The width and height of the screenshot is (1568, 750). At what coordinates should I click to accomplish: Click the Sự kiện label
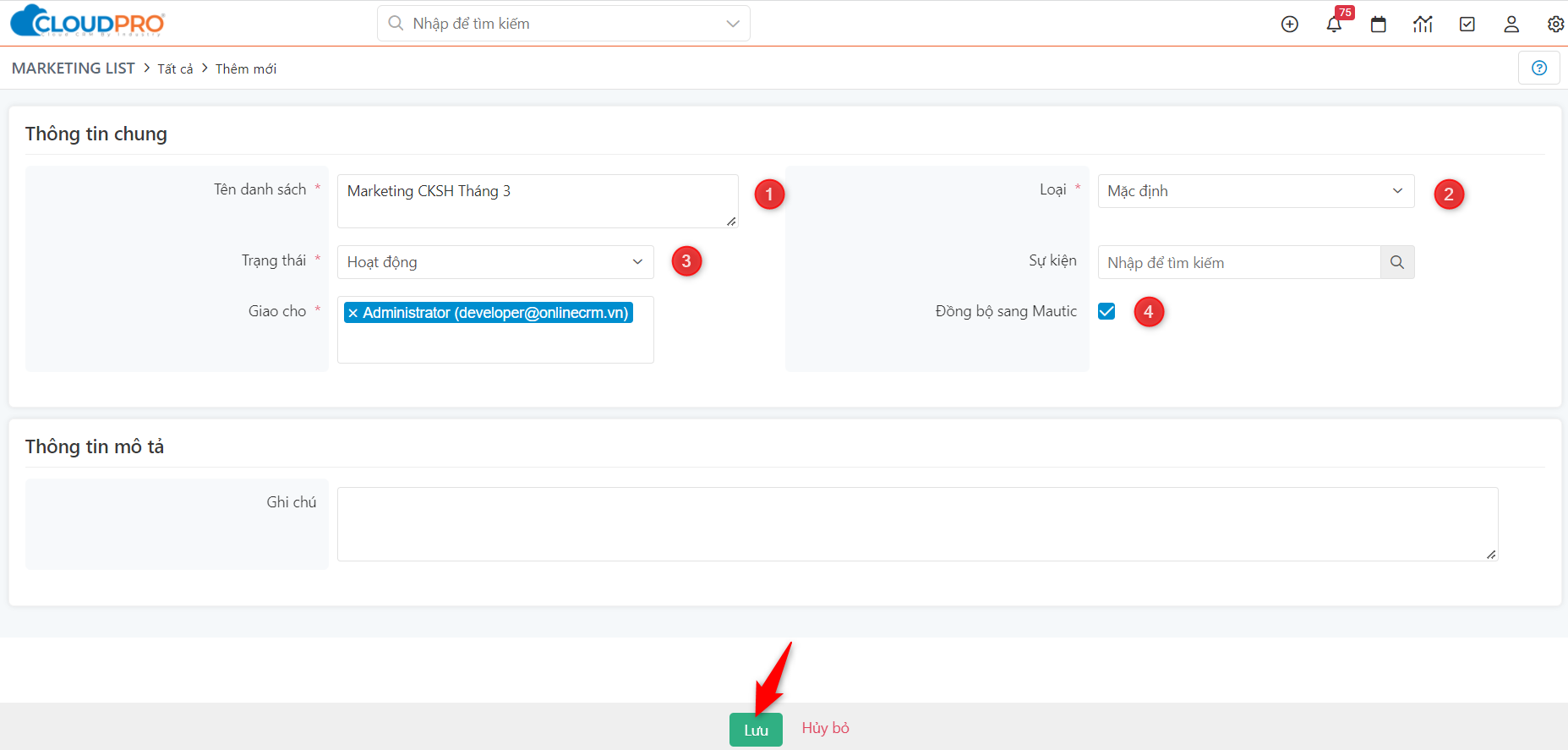(x=1052, y=260)
